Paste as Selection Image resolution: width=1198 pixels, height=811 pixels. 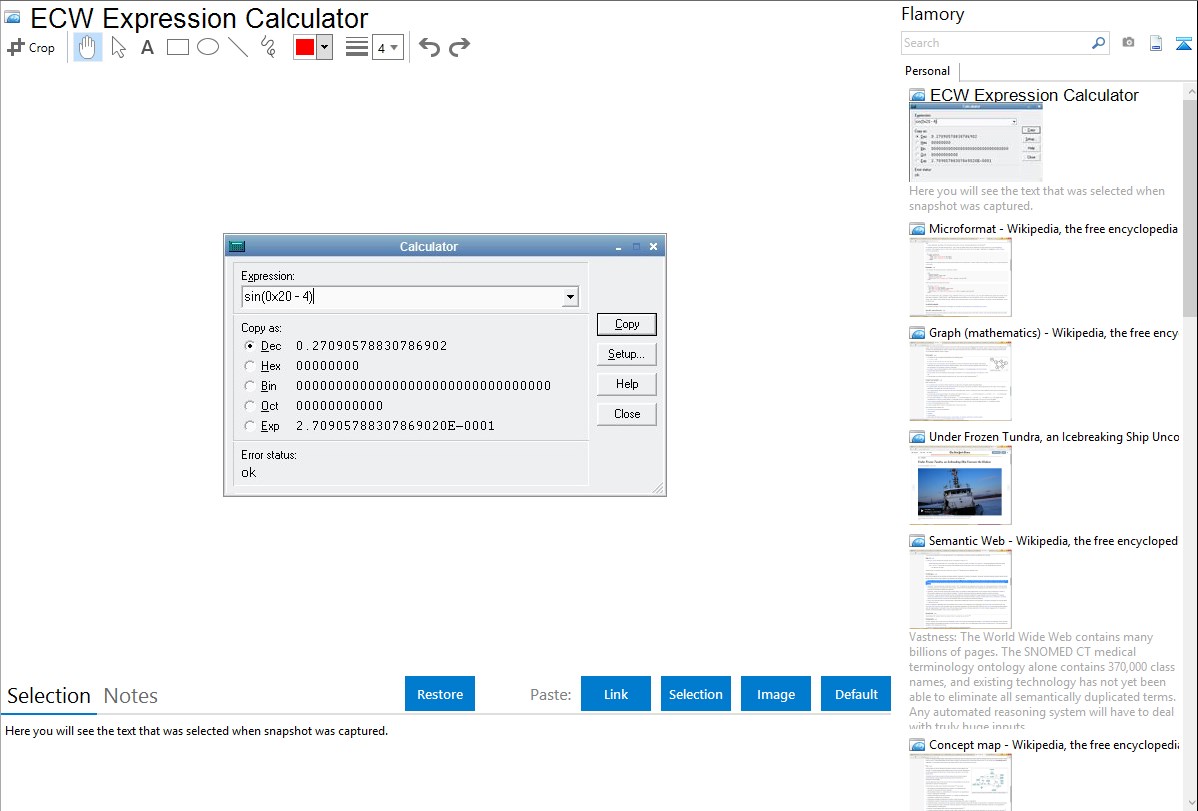pyautogui.click(x=695, y=694)
